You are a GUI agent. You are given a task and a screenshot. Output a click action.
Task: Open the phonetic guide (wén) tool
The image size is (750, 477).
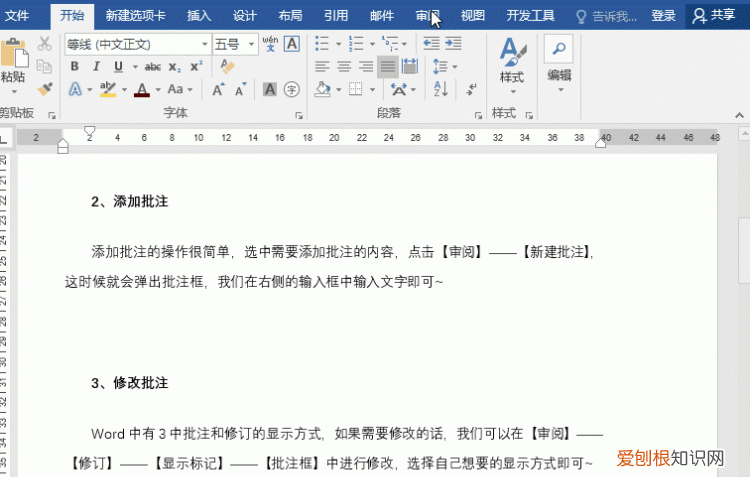[x=270, y=44]
